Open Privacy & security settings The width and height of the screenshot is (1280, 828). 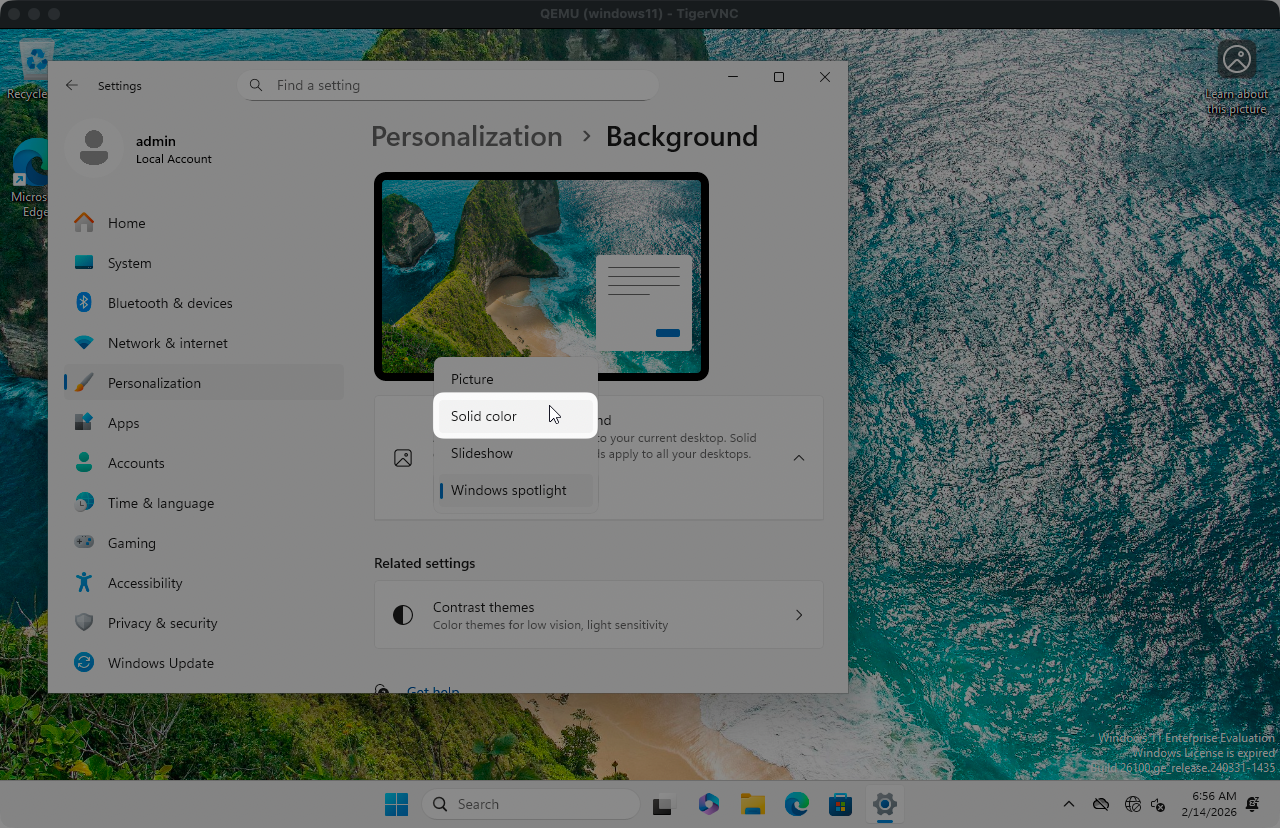[x=162, y=623]
